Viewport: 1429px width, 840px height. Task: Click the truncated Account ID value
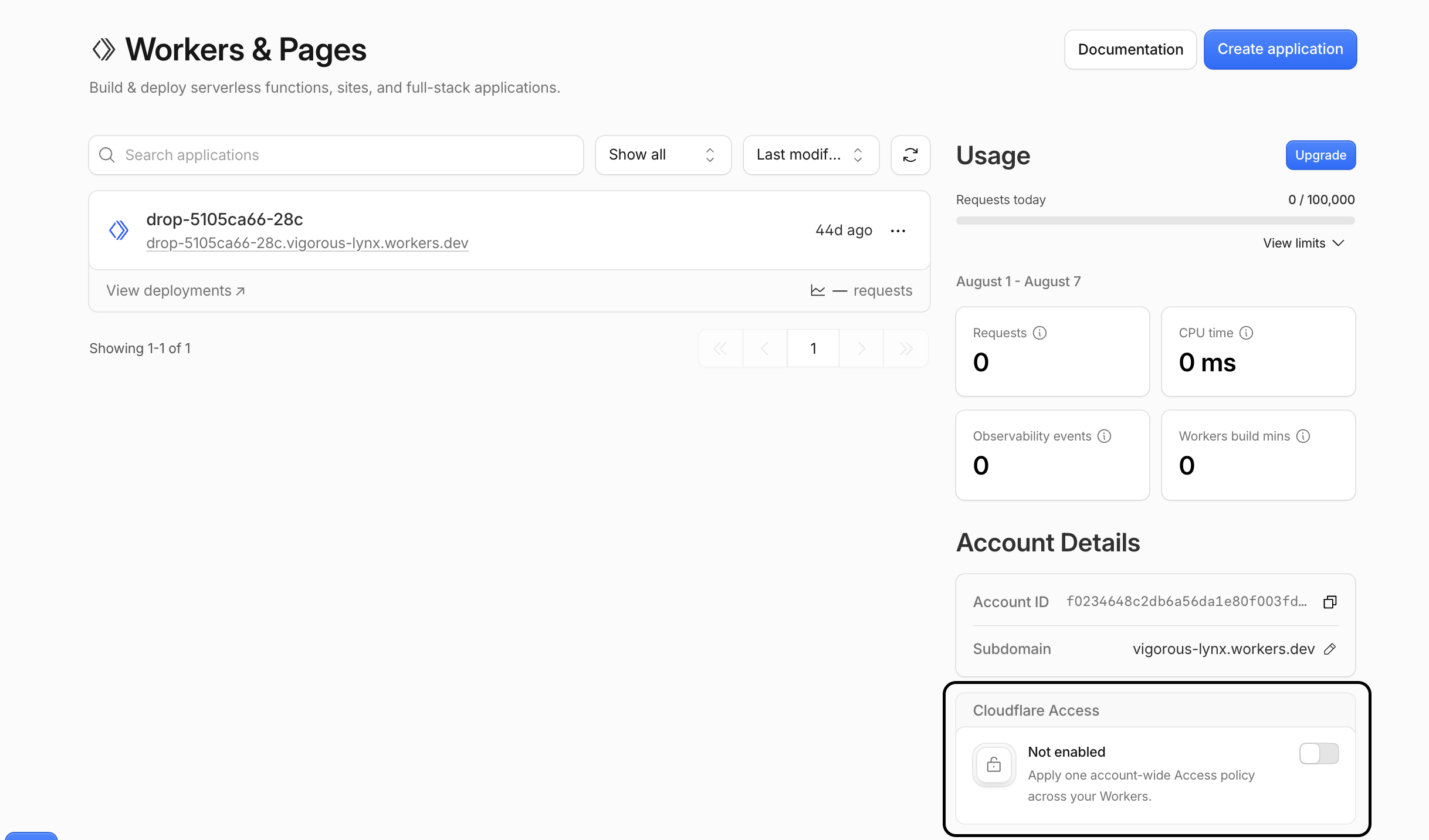point(1187,602)
